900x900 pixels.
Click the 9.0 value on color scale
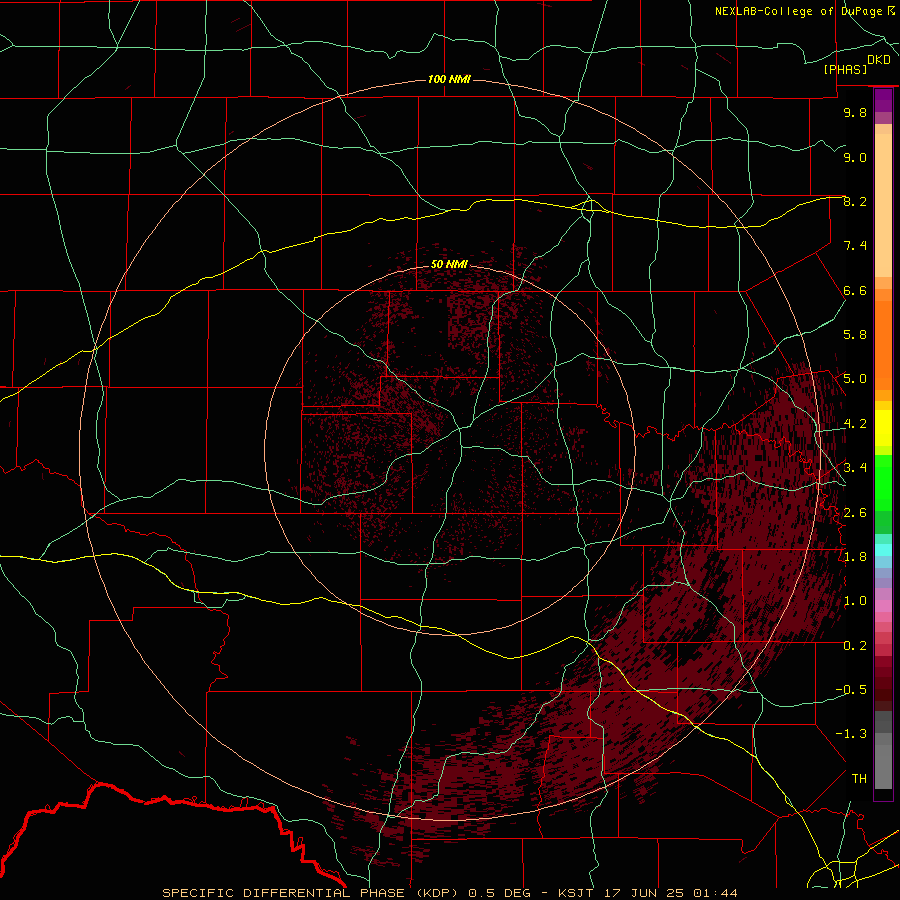(x=855, y=157)
